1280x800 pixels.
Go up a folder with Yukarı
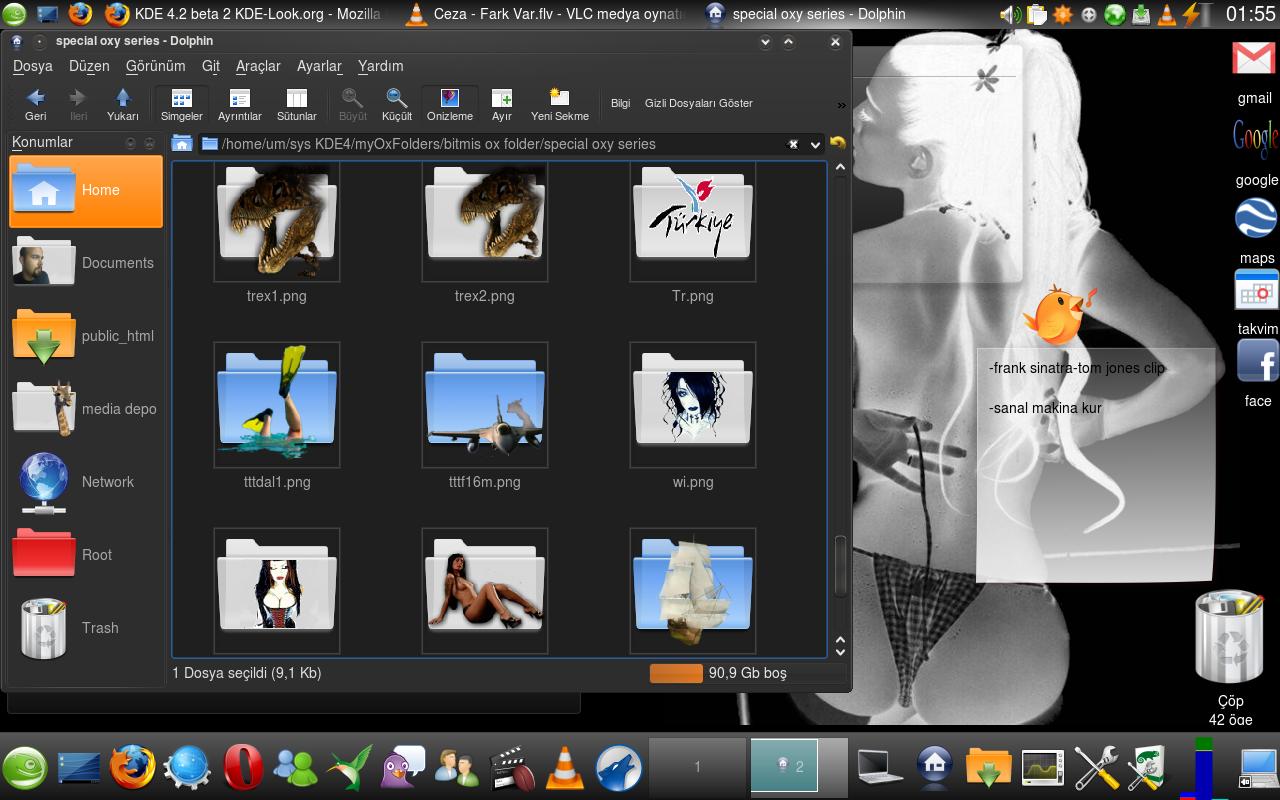click(x=123, y=104)
